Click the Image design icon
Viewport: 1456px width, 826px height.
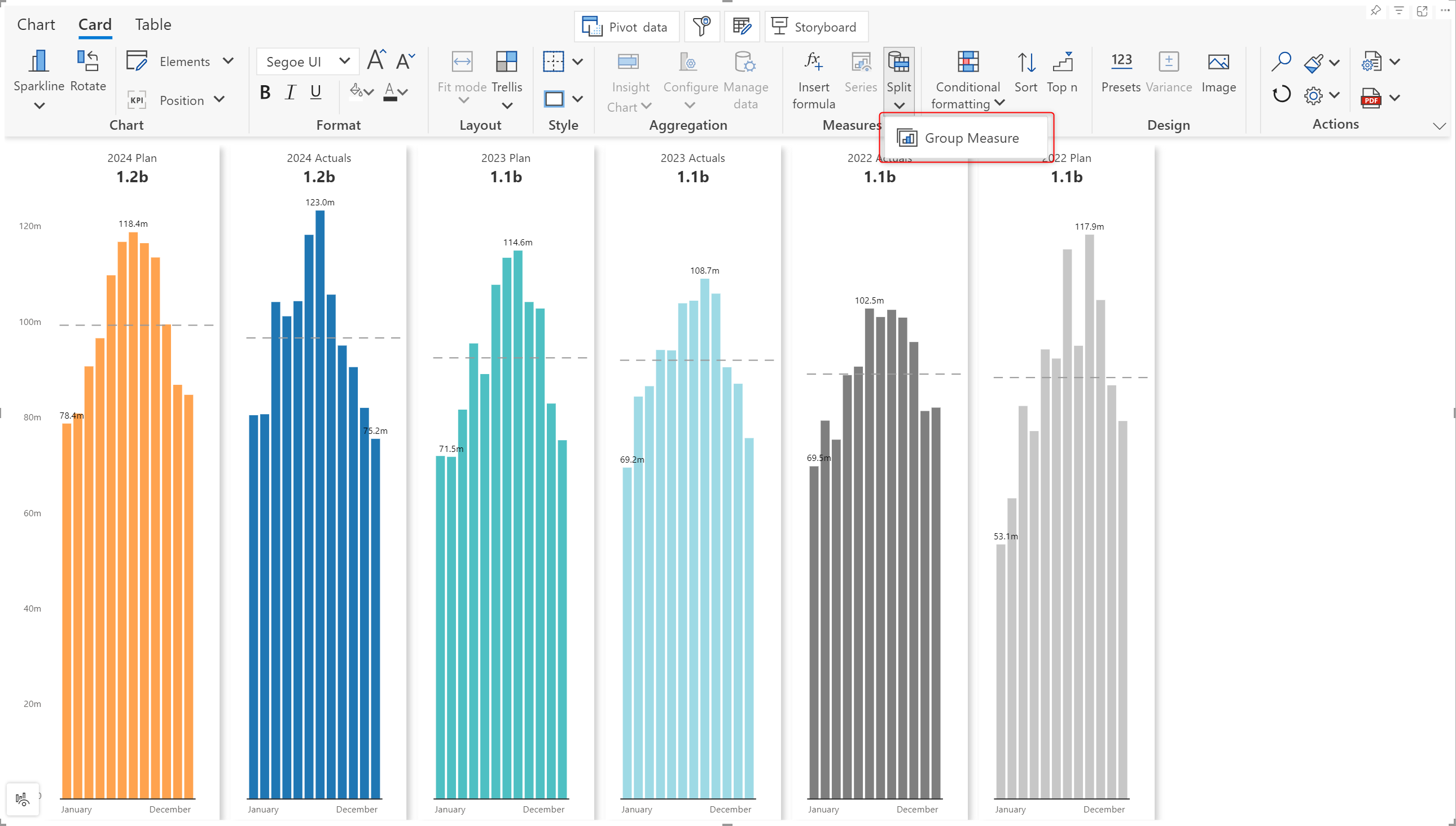[x=1218, y=62]
